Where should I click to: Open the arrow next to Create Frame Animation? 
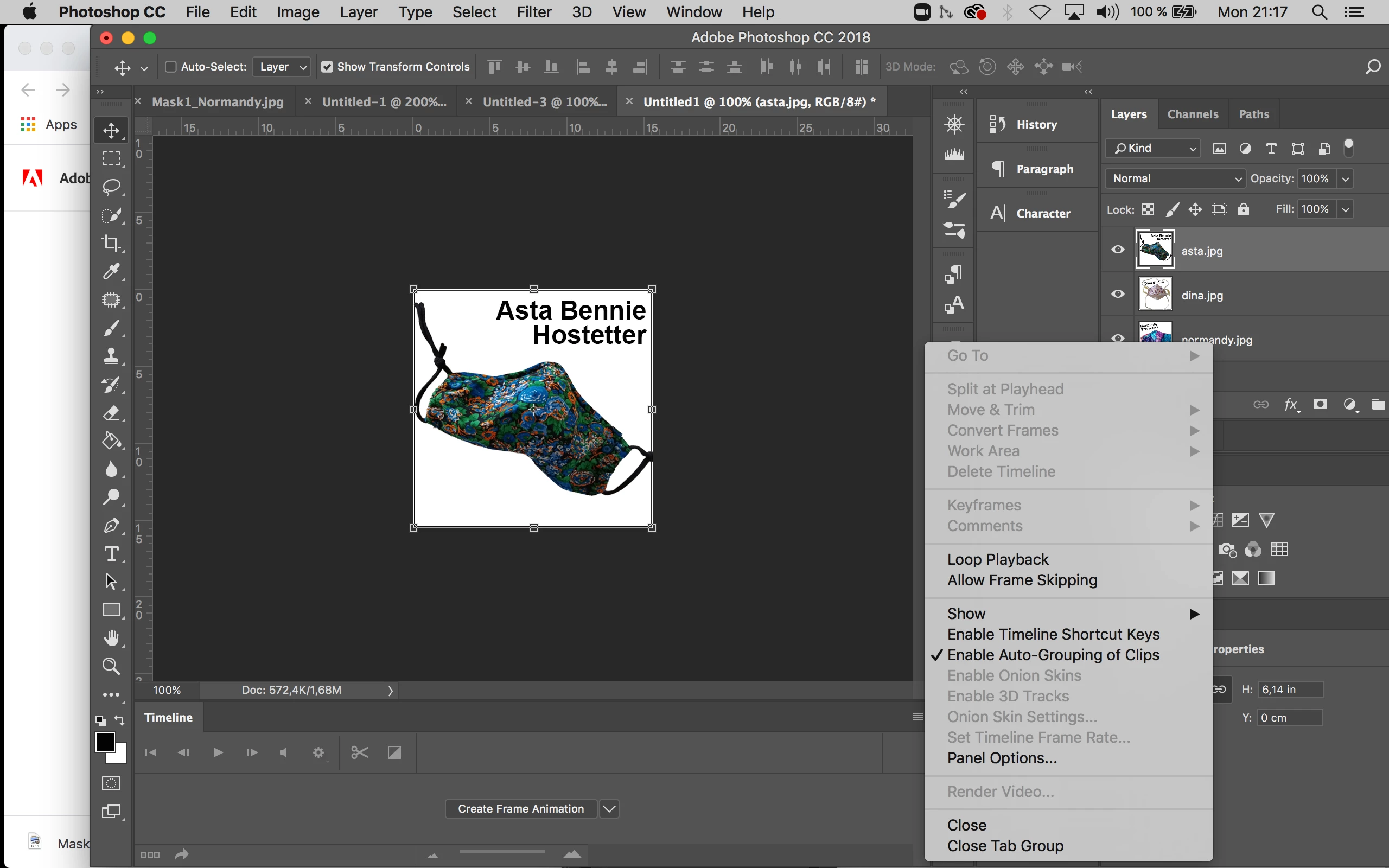point(609,809)
